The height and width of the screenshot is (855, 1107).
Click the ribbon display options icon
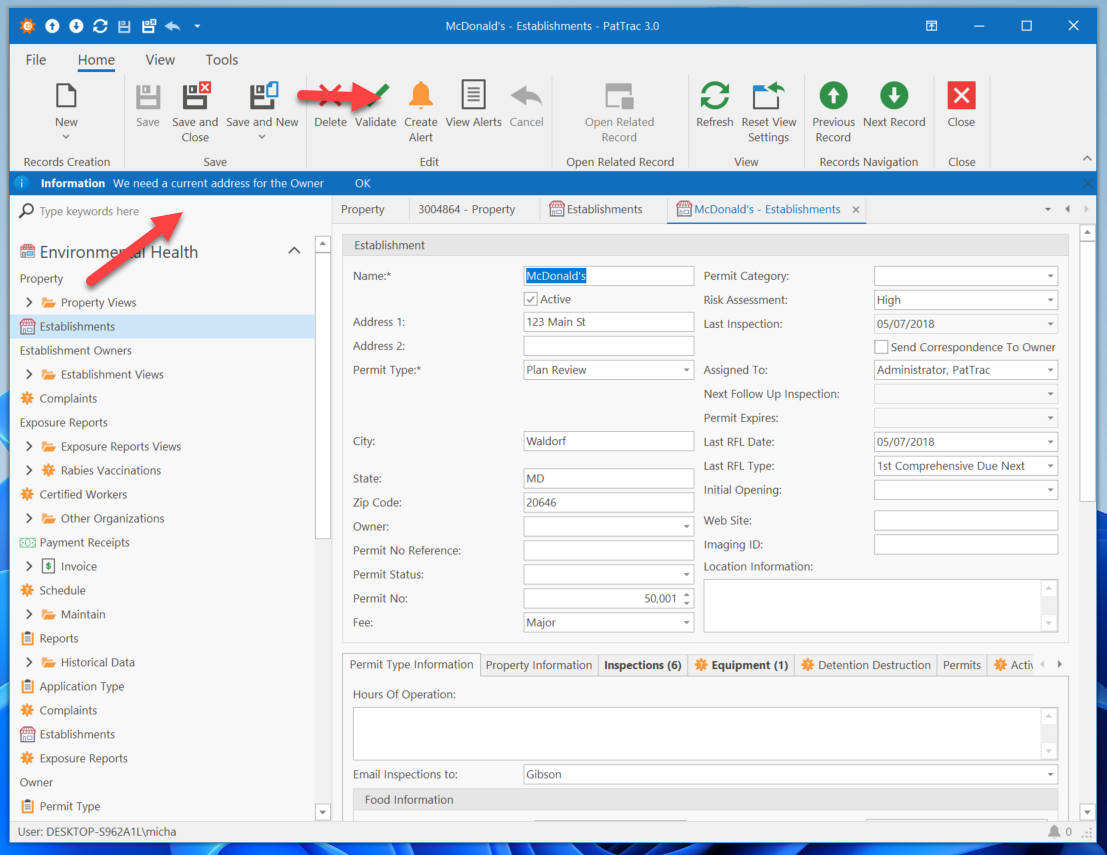[x=932, y=26]
